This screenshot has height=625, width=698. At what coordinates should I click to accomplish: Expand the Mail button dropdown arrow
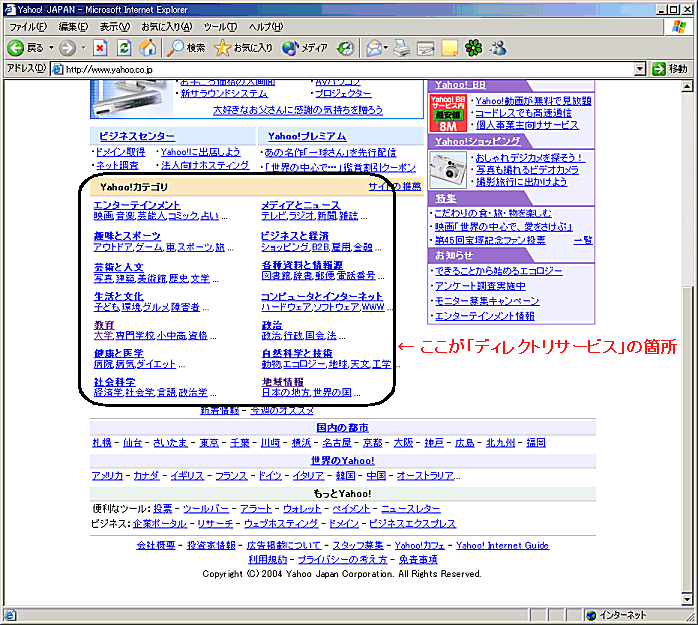(x=386, y=48)
